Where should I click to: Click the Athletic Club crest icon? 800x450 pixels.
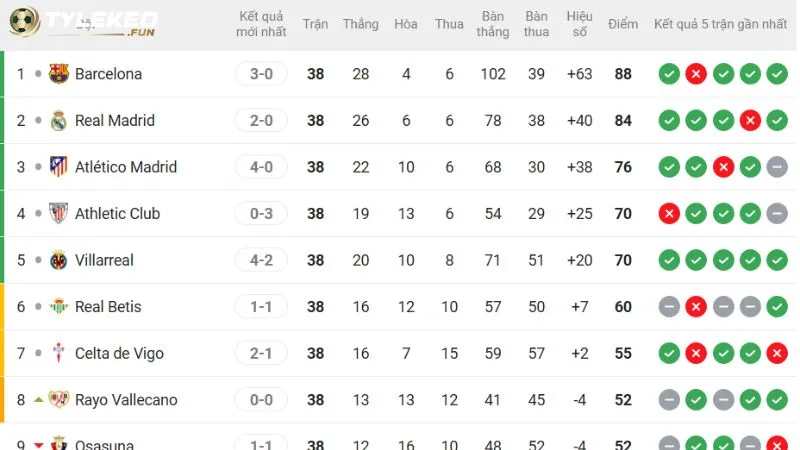pyautogui.click(x=59, y=213)
